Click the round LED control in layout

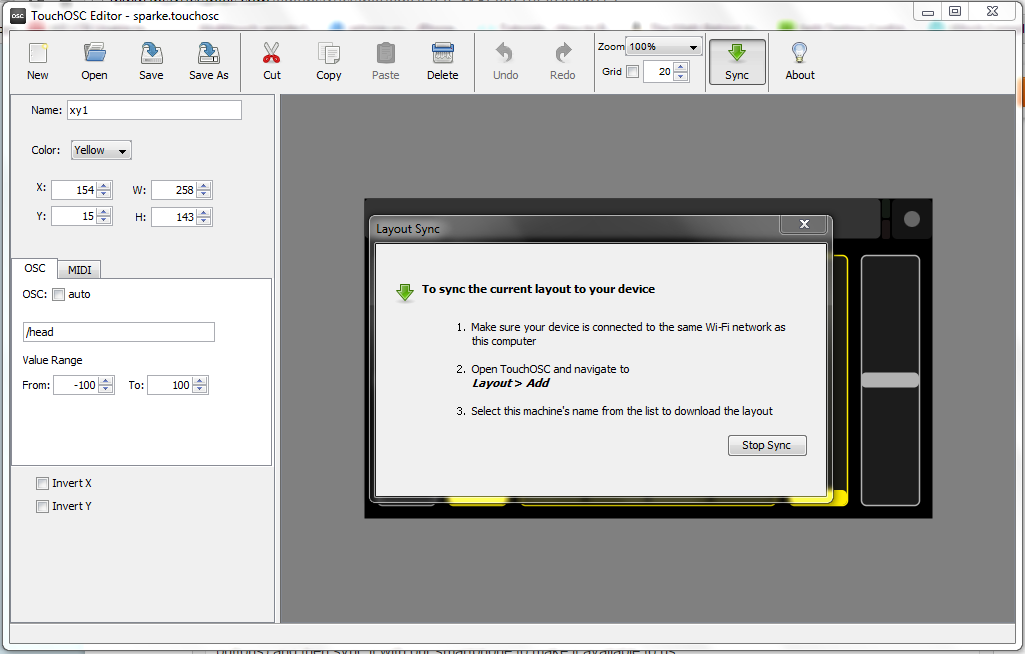pyautogui.click(x=912, y=219)
